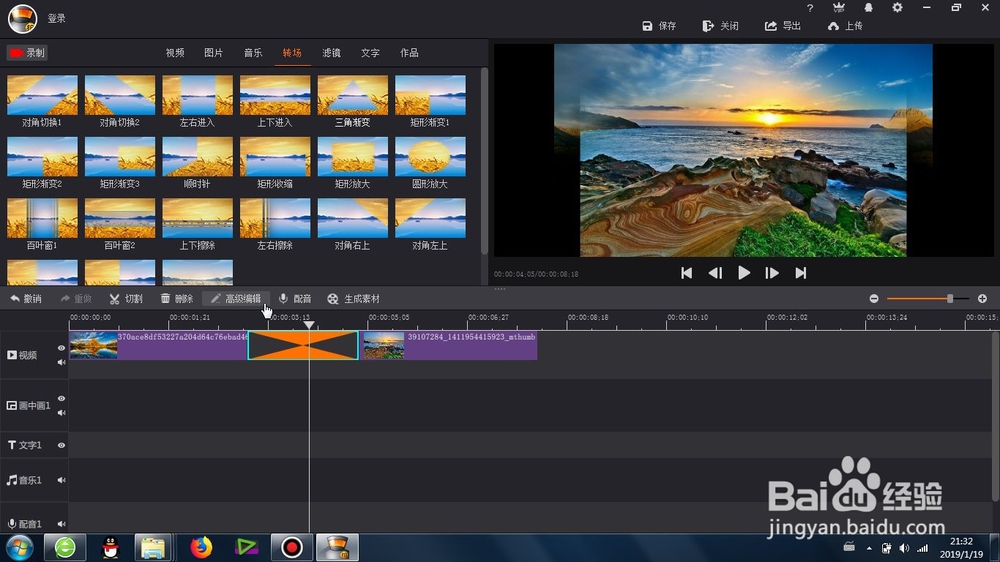1000x562 pixels.
Task: Open the notification bell icon
Action: [868, 8]
